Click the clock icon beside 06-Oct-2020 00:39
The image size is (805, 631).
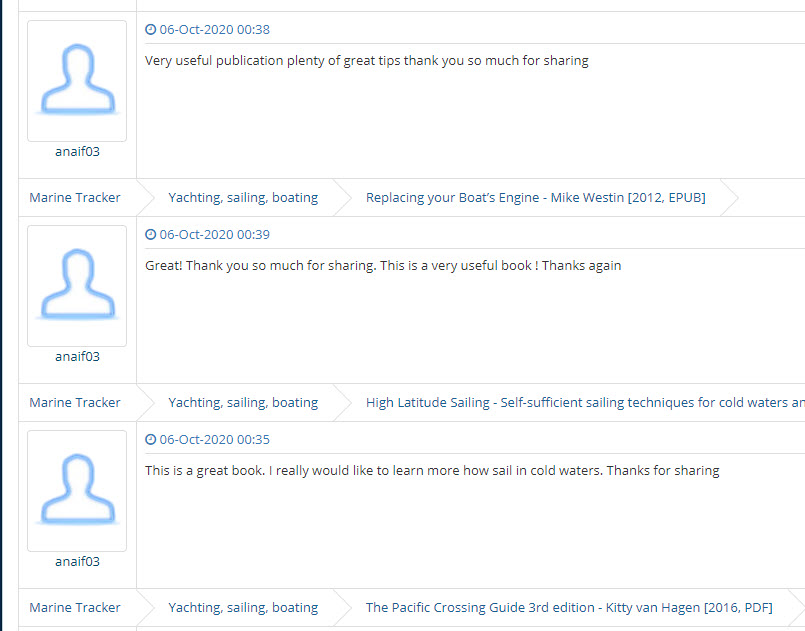click(x=151, y=235)
